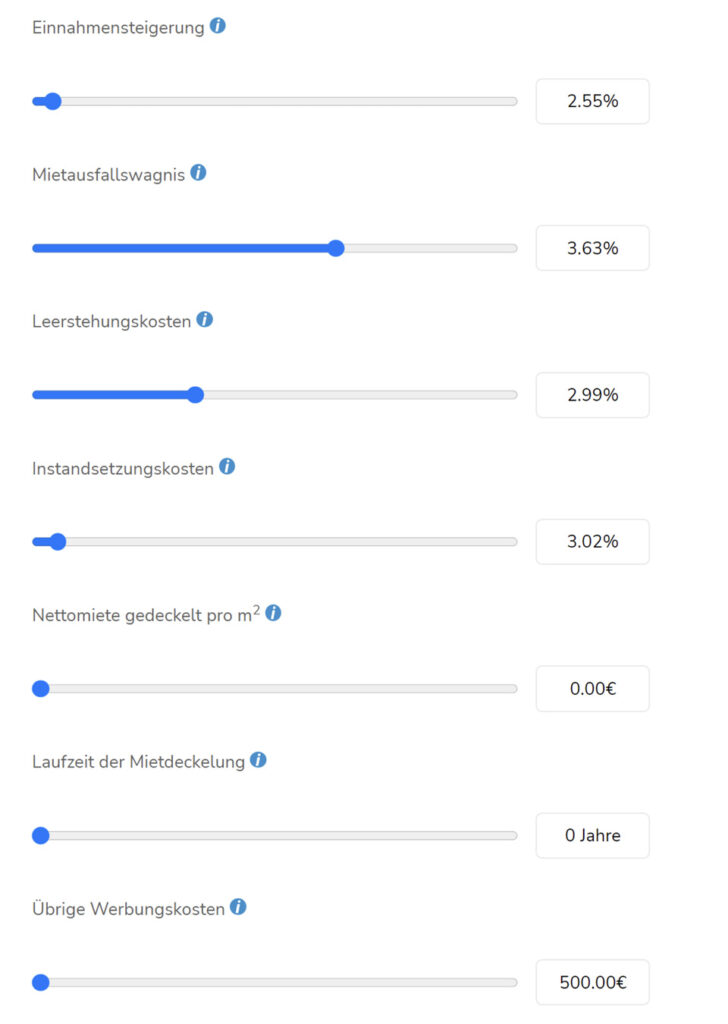This screenshot has width=728, height=1024.
Task: Click the 0 Jahre value field
Action: [593, 835]
